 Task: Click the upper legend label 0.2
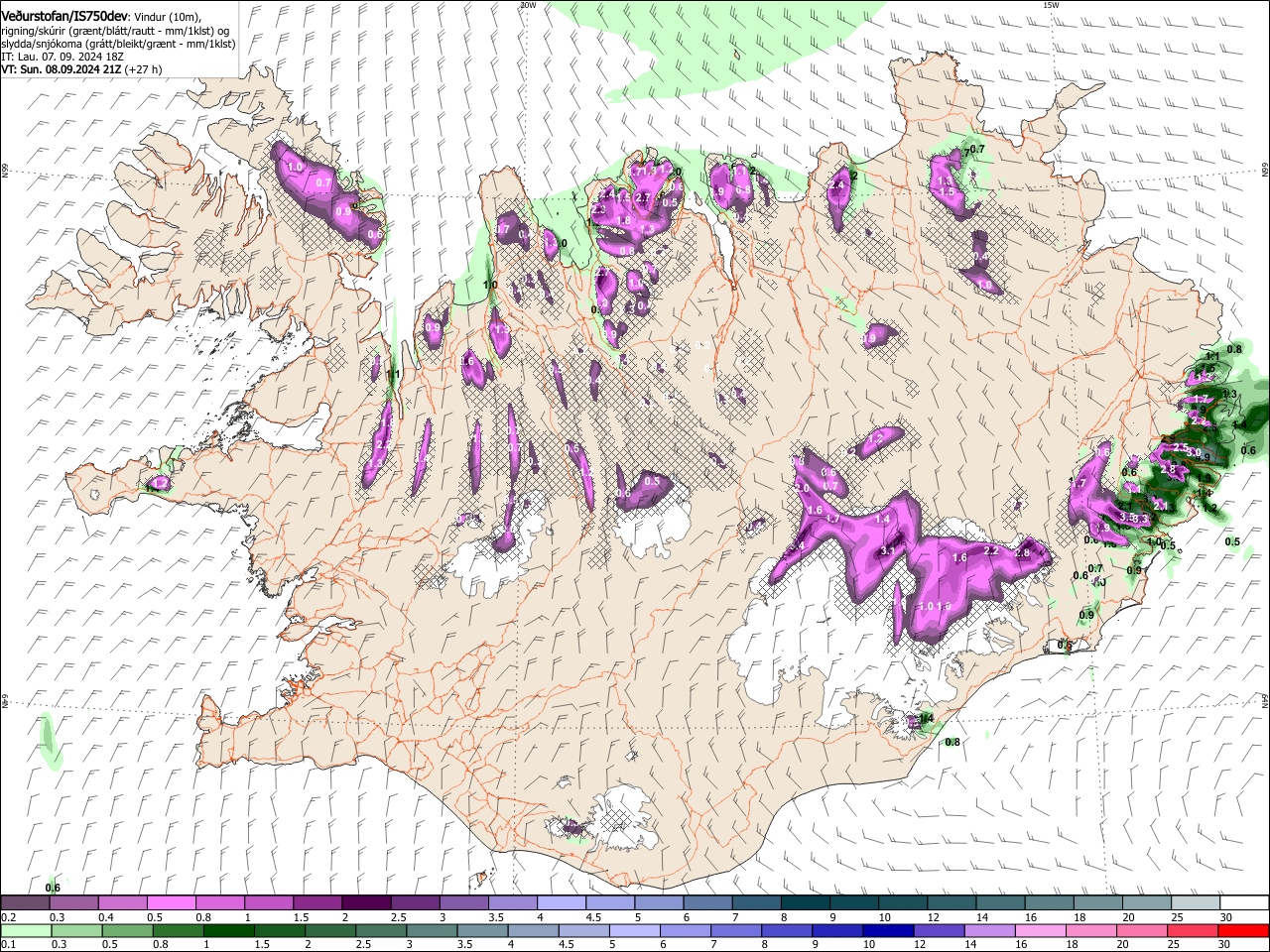pos(8,917)
